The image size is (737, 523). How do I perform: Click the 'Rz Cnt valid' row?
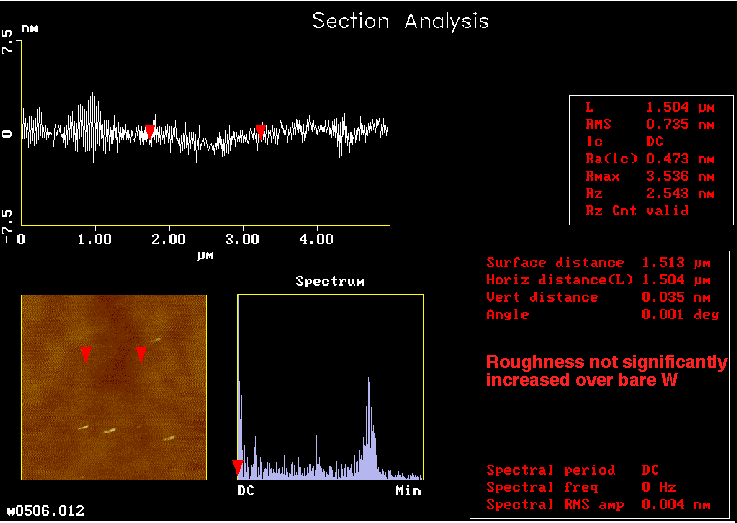click(x=637, y=211)
